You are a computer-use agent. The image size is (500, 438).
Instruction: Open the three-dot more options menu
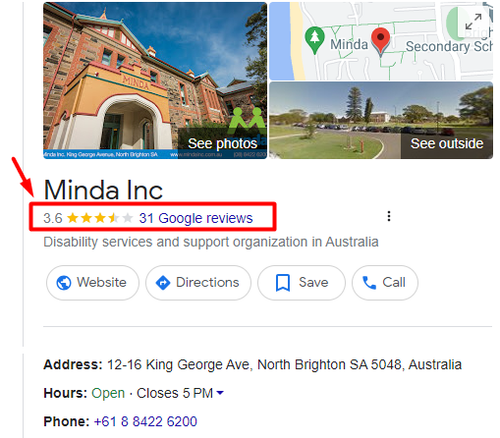click(x=389, y=216)
